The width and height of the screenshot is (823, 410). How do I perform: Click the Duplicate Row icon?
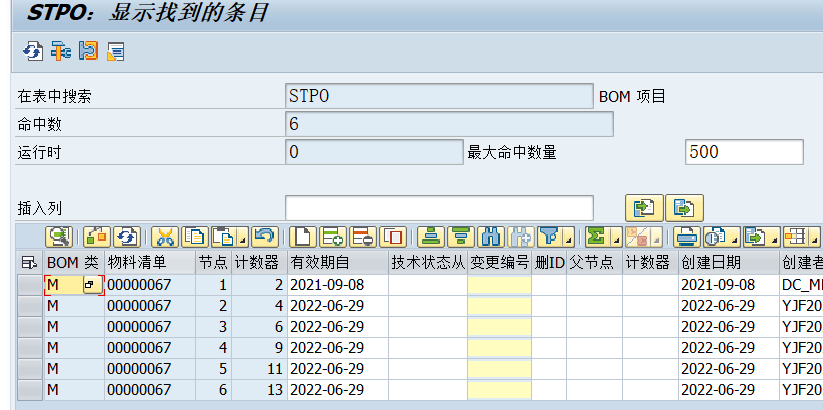click(393, 237)
